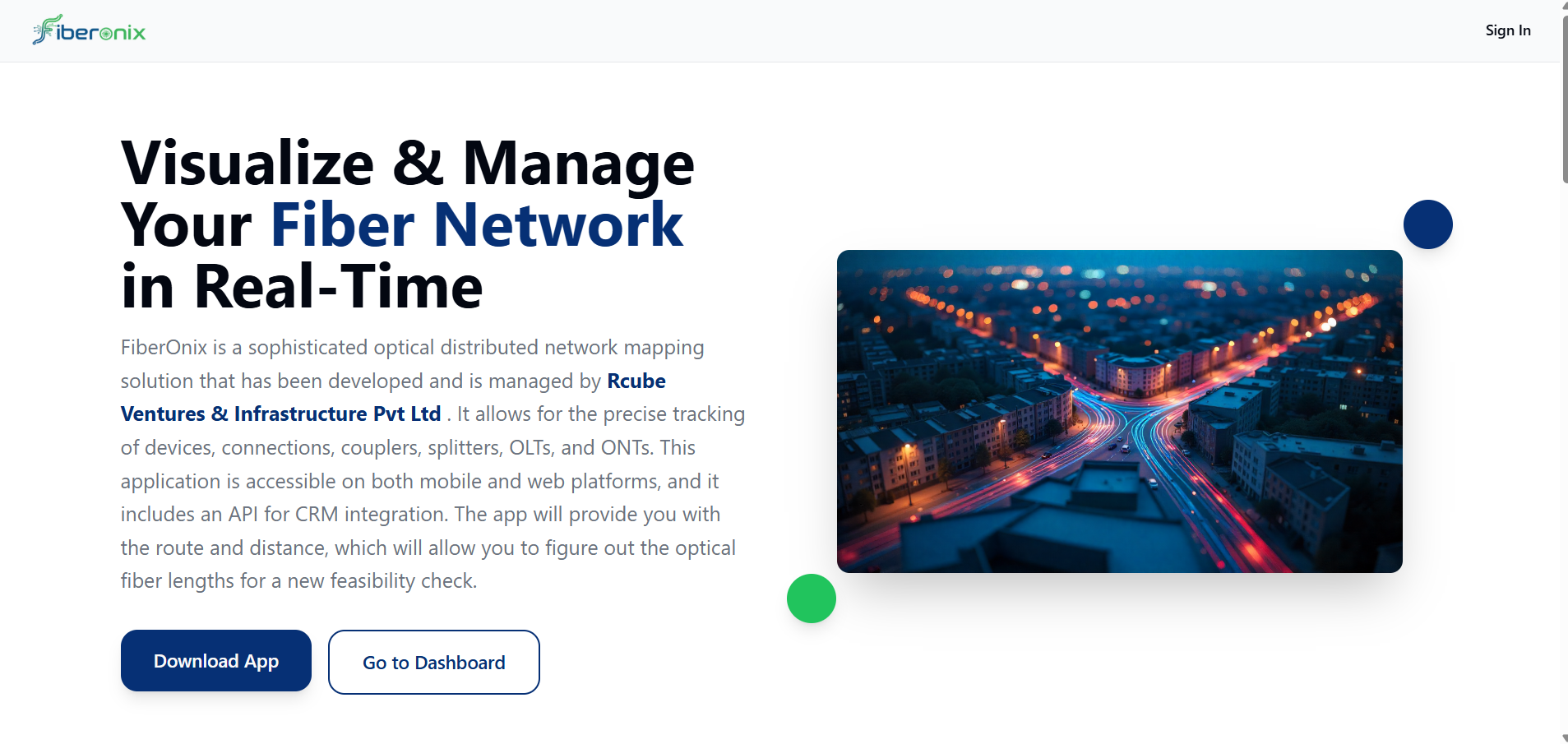Click the green decorative circle

tap(811, 598)
